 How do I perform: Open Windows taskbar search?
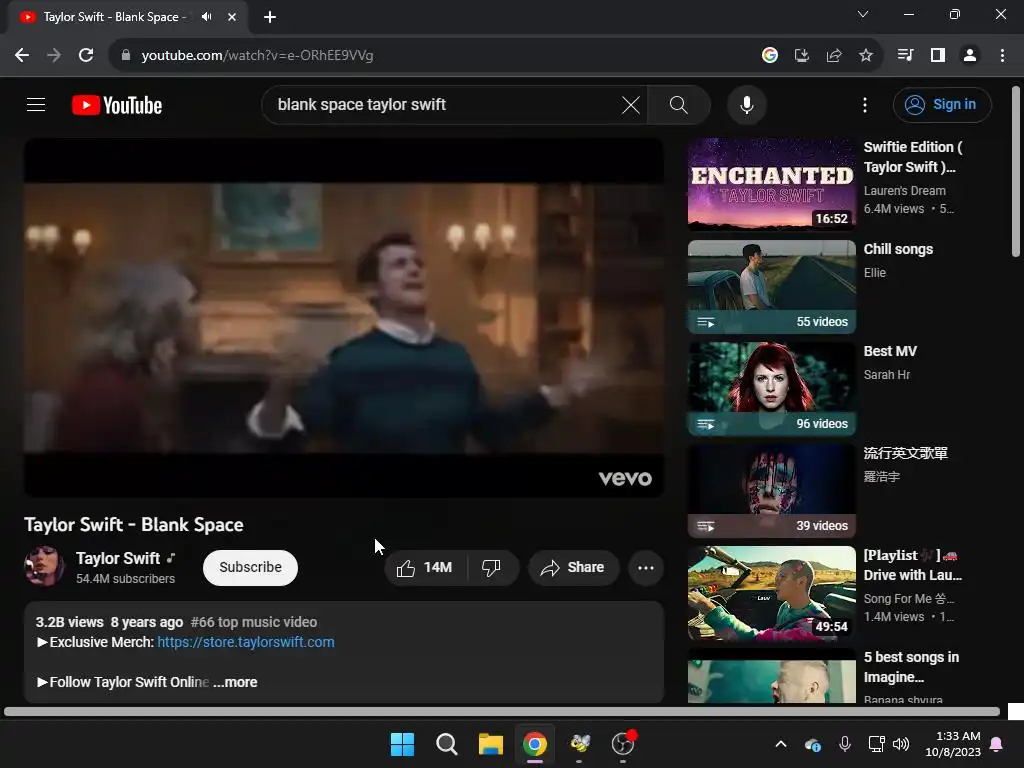click(x=447, y=744)
